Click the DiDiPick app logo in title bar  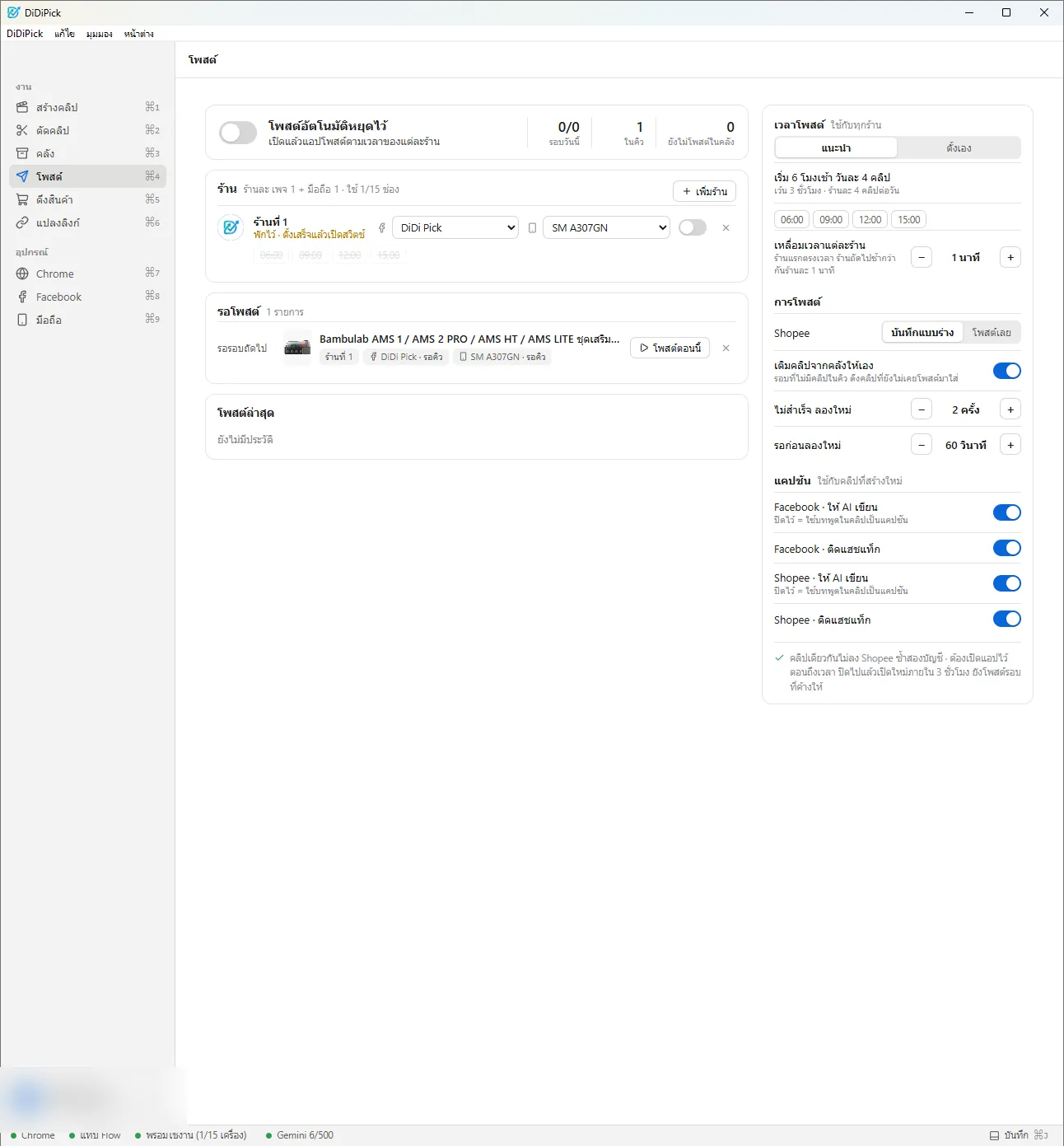pos(13,12)
